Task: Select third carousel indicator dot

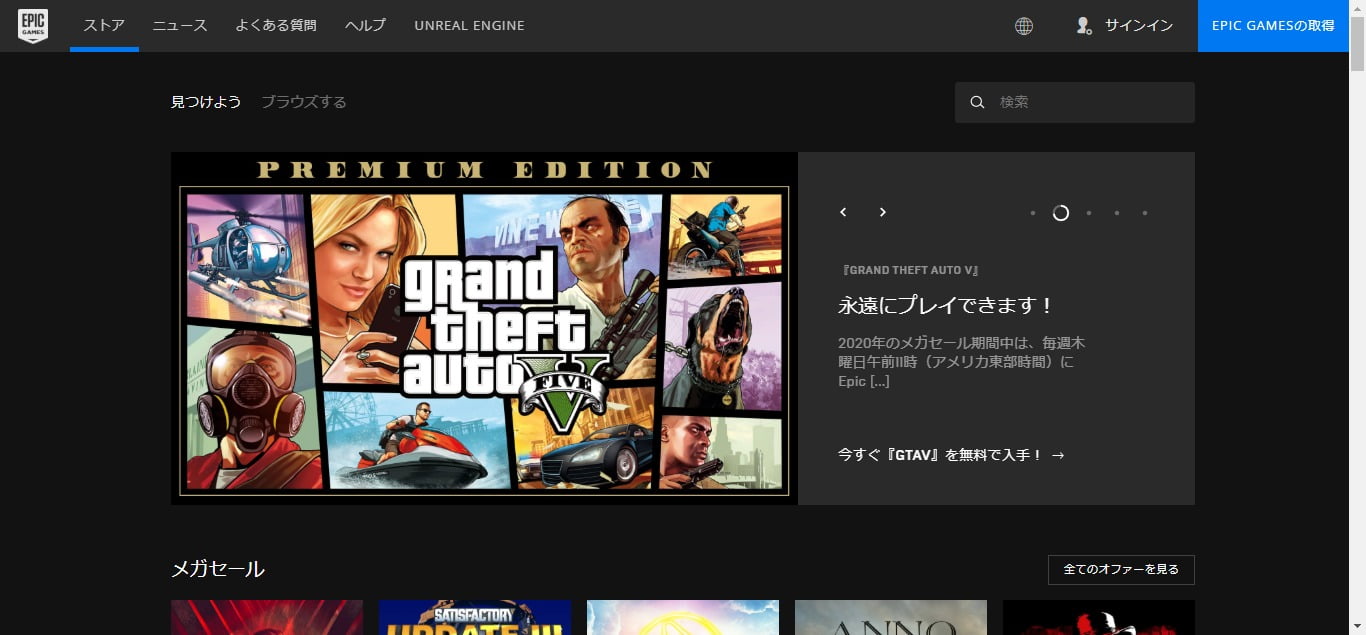Action: point(1089,213)
